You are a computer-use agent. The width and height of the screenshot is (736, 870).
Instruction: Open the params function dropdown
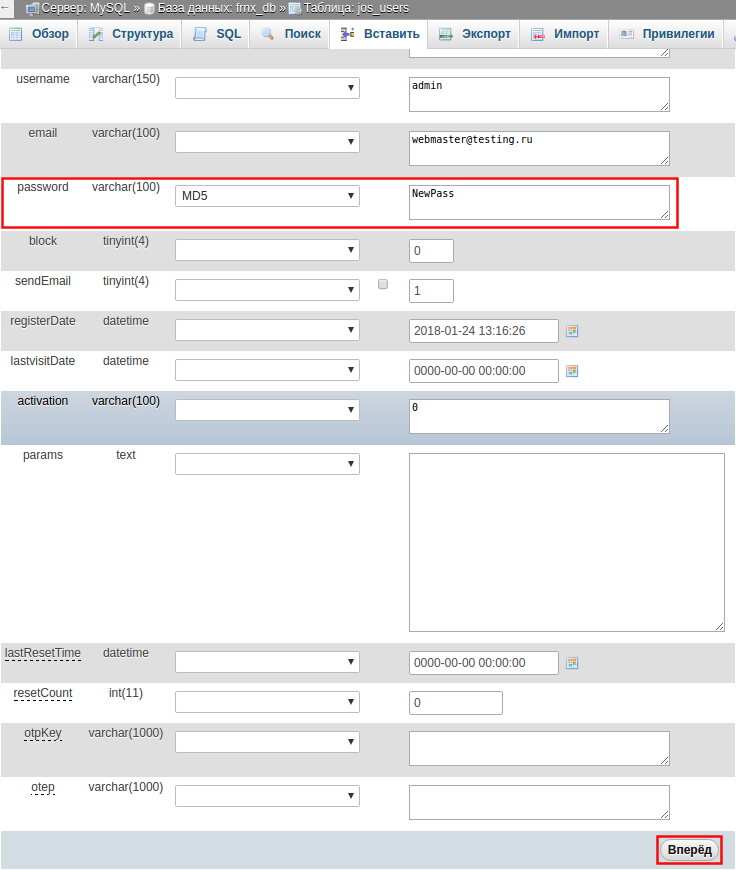tap(268, 464)
